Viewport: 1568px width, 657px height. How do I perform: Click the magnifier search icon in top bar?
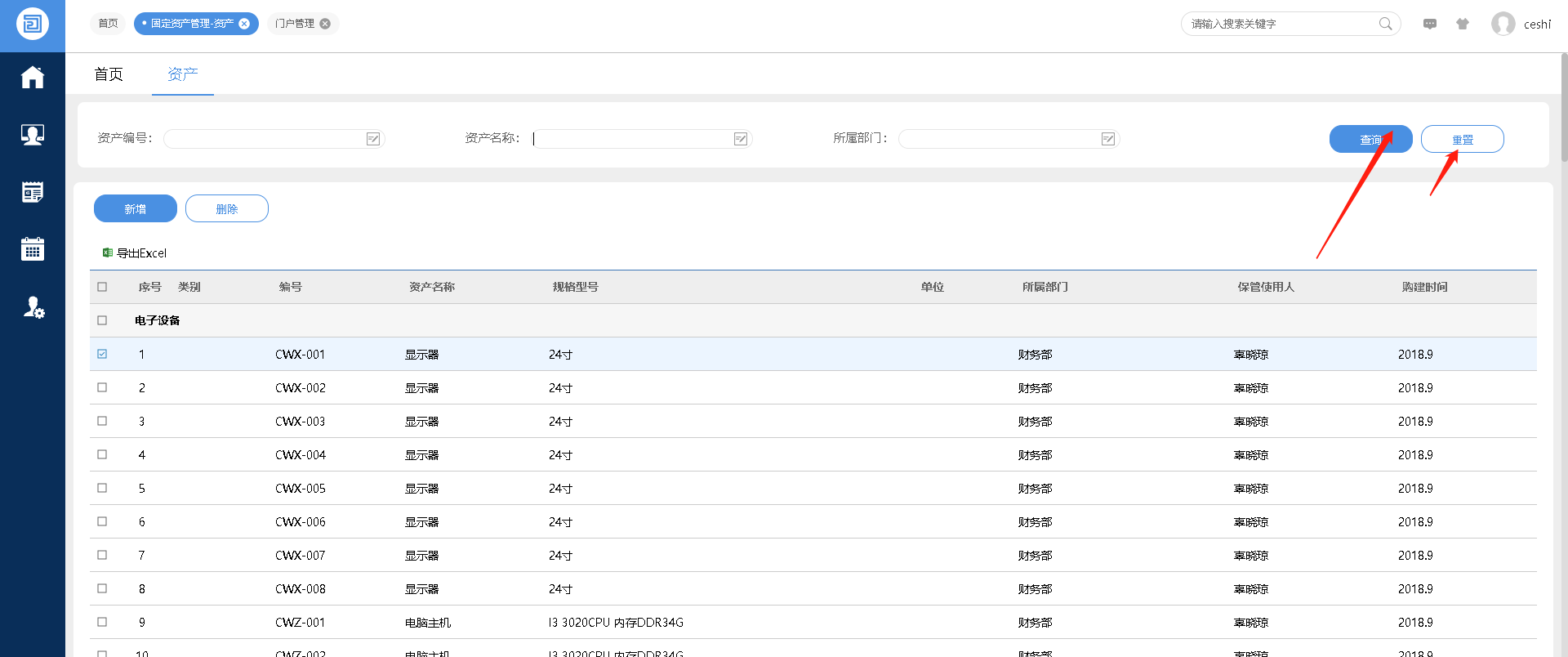click(1385, 24)
